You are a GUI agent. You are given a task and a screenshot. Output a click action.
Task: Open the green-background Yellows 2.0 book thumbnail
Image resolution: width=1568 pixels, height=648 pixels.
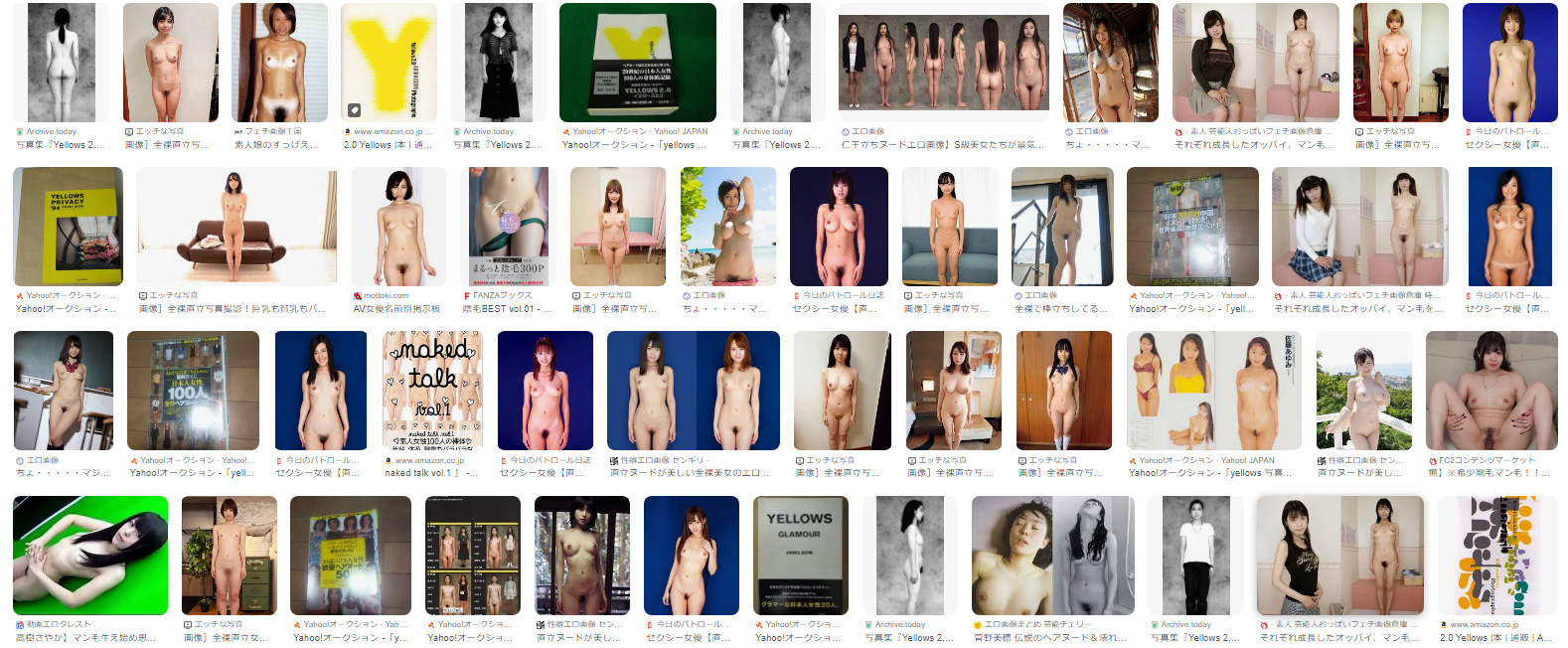tap(637, 63)
